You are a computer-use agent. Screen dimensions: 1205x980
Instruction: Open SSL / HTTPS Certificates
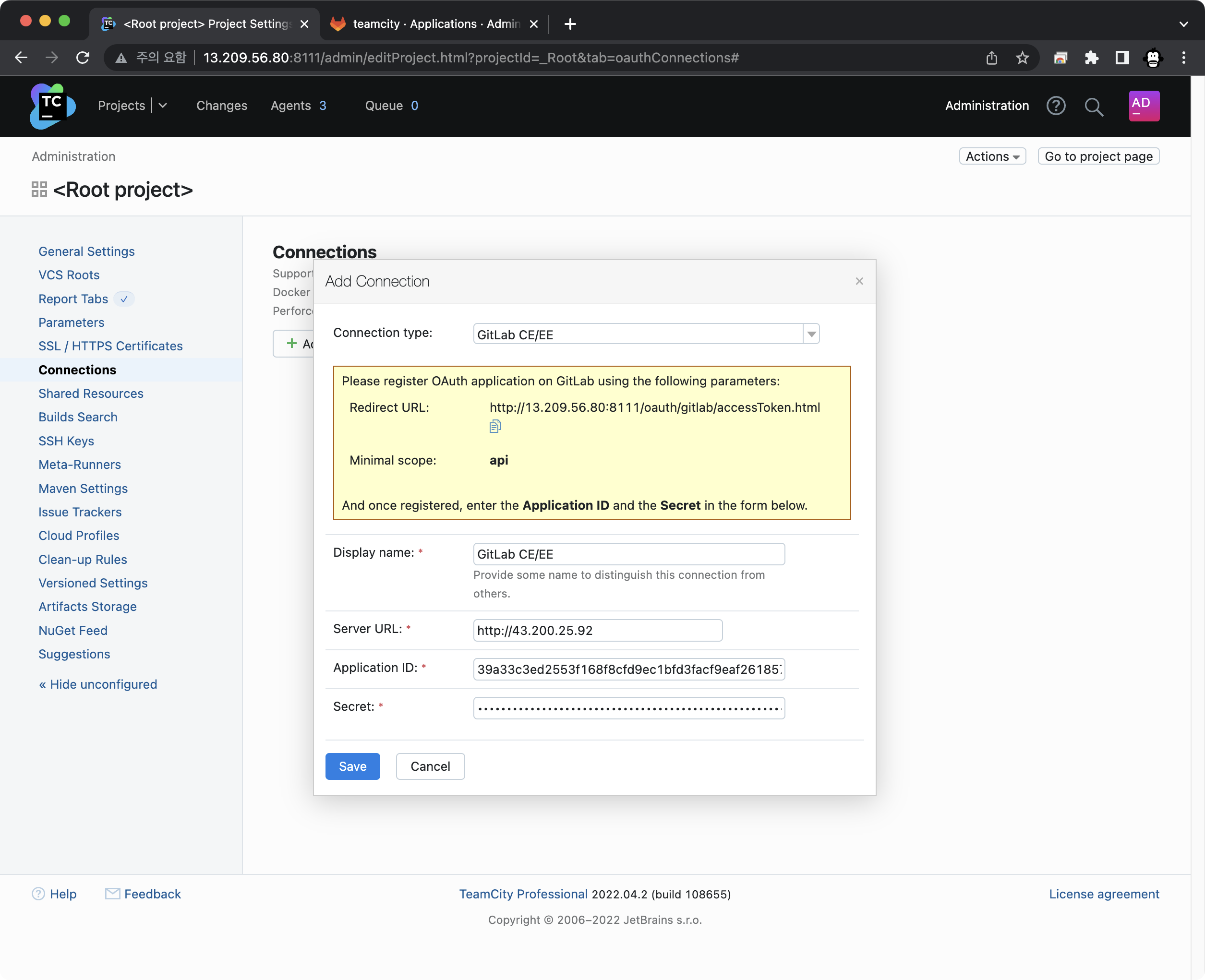[x=111, y=346]
